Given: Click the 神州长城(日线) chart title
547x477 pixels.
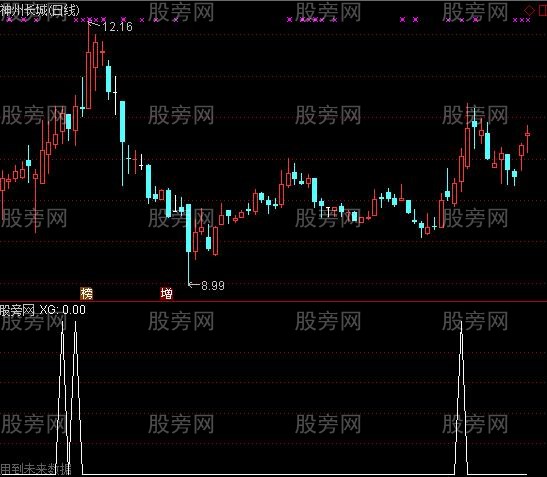Looking at the screenshot, I should pos(40,10).
